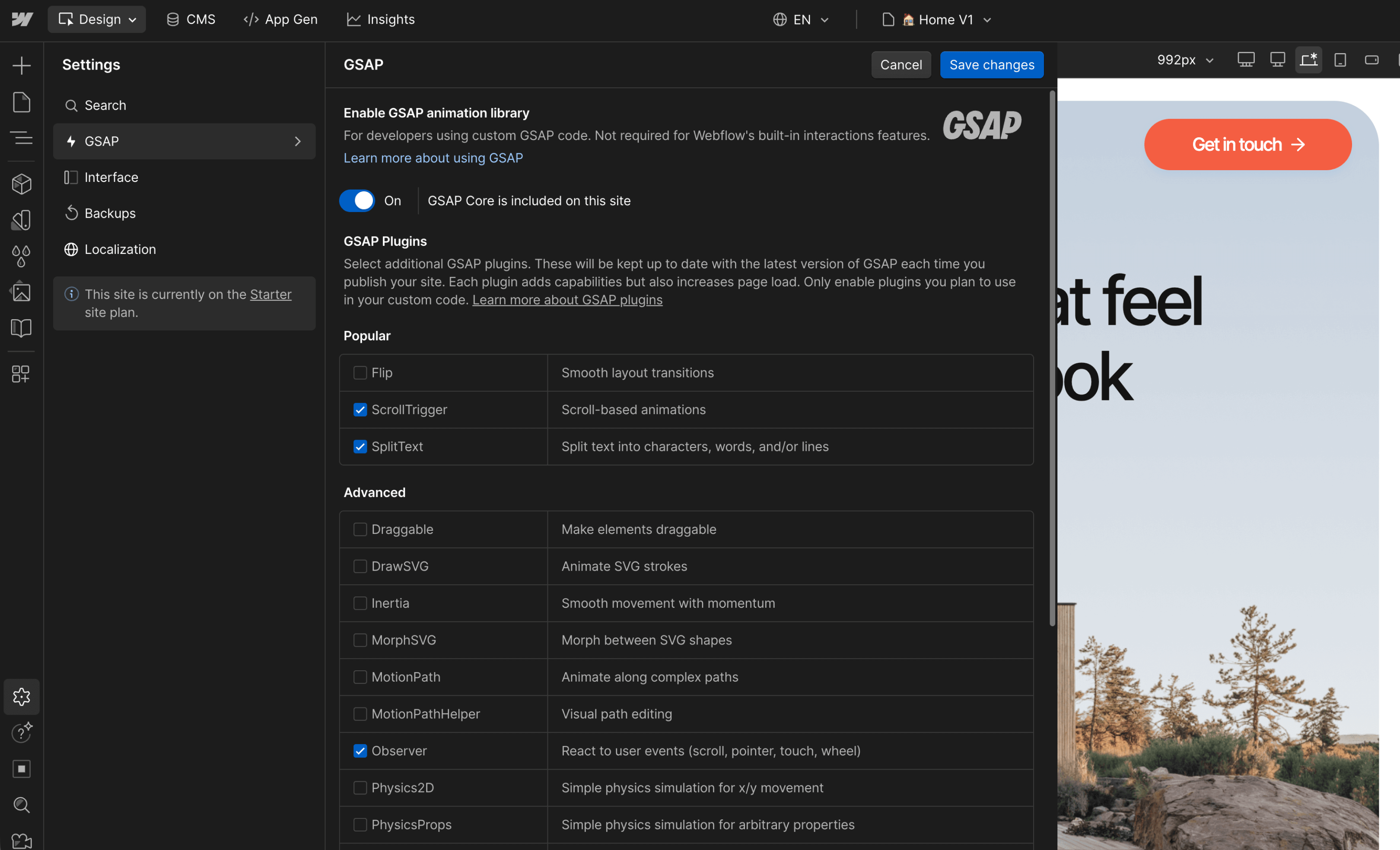Switch to the Insights tab
The image size is (1400, 850).
pos(380,19)
